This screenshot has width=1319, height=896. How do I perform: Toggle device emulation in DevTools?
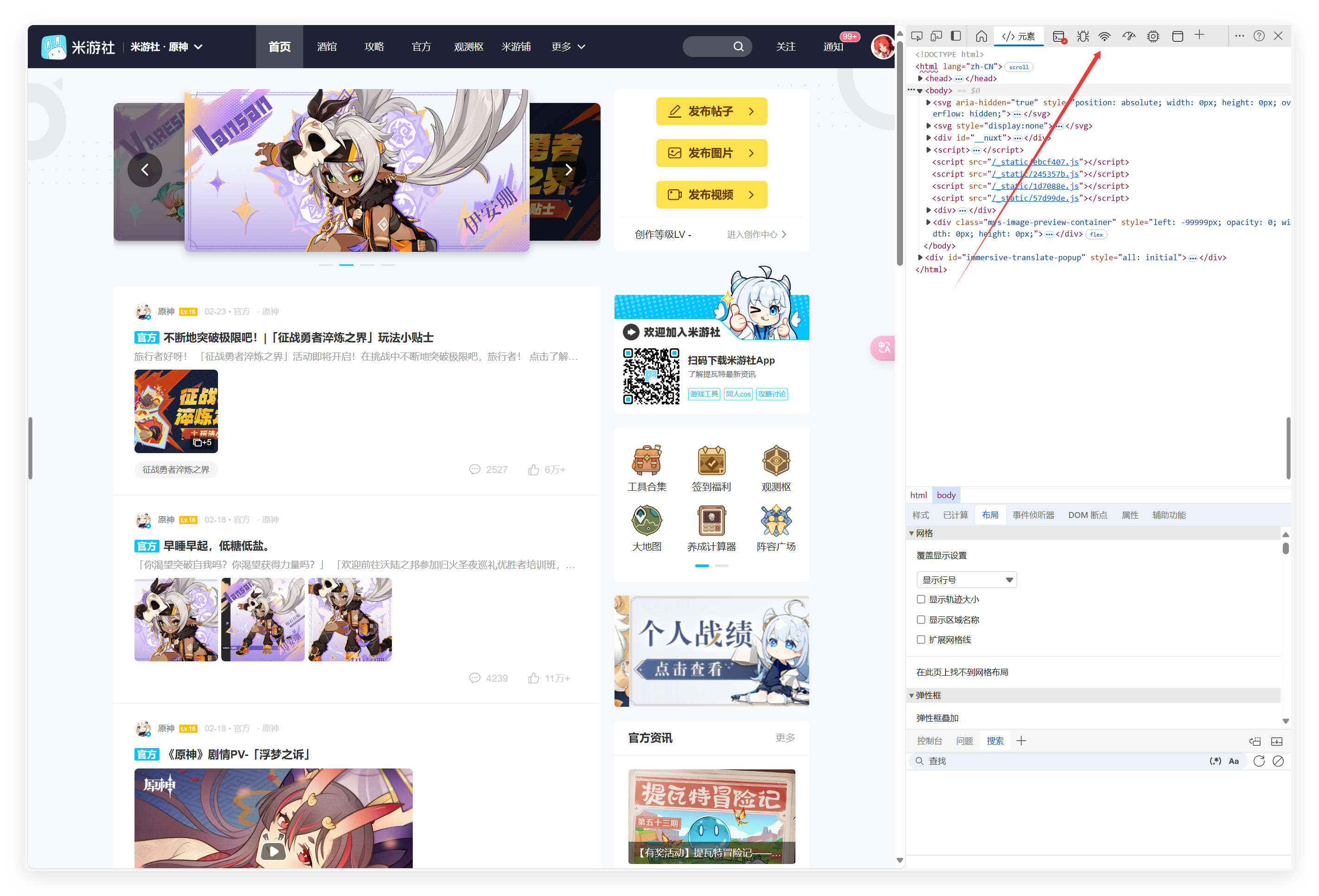point(936,36)
